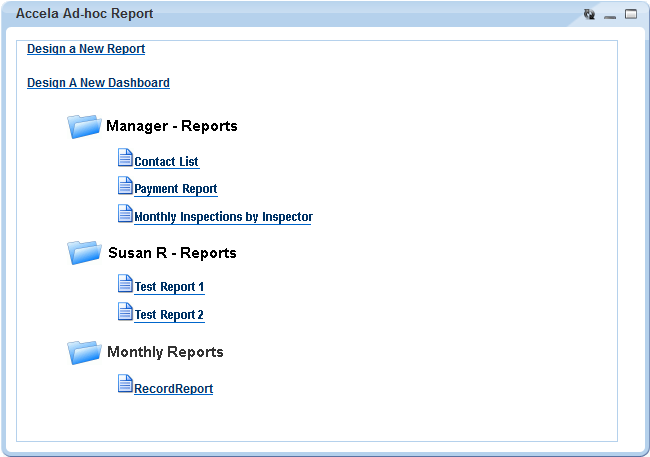
Task: Select the document icon next to Test Report 1
Action: [125, 284]
